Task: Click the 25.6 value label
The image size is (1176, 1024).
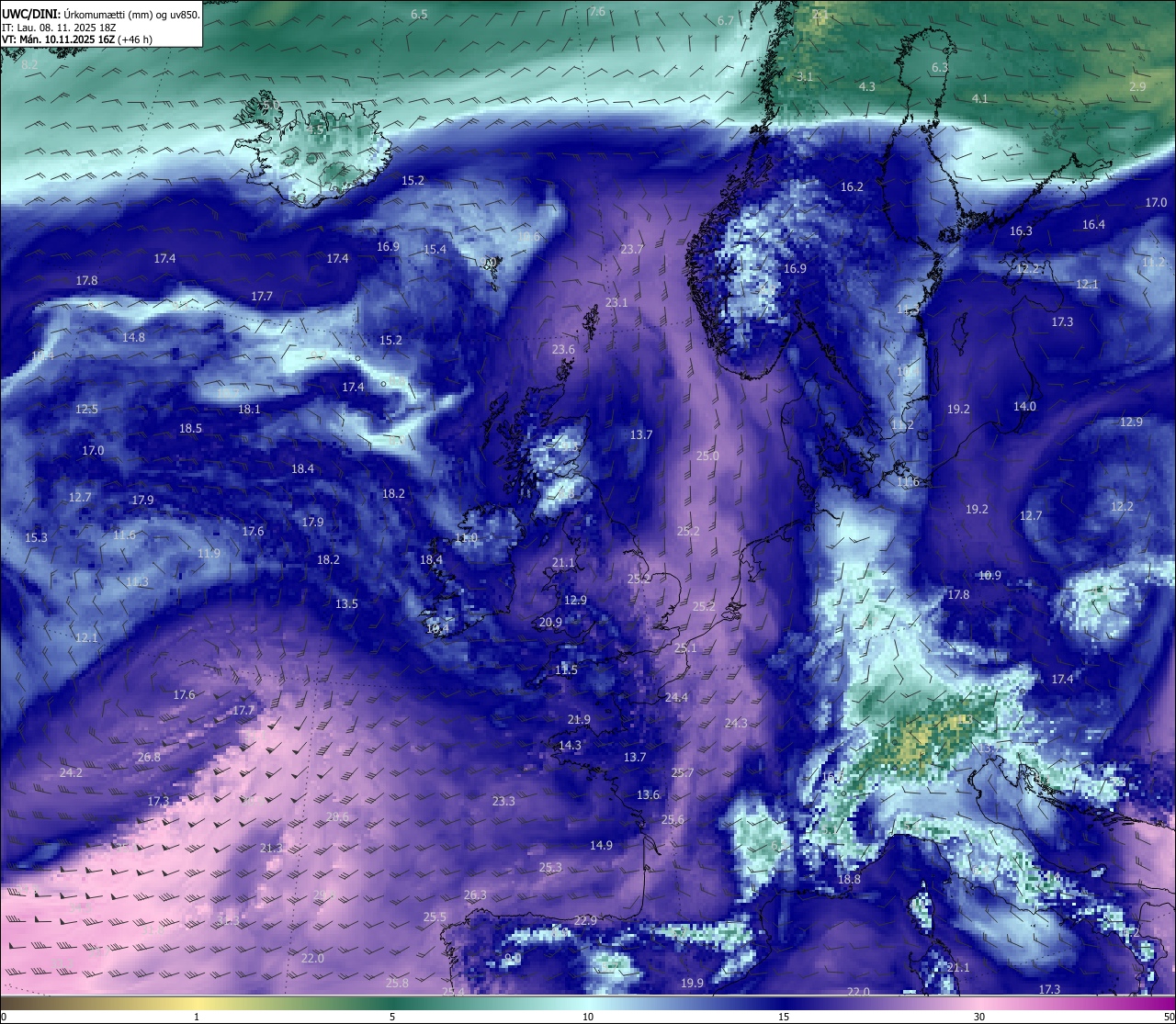Action: [673, 820]
